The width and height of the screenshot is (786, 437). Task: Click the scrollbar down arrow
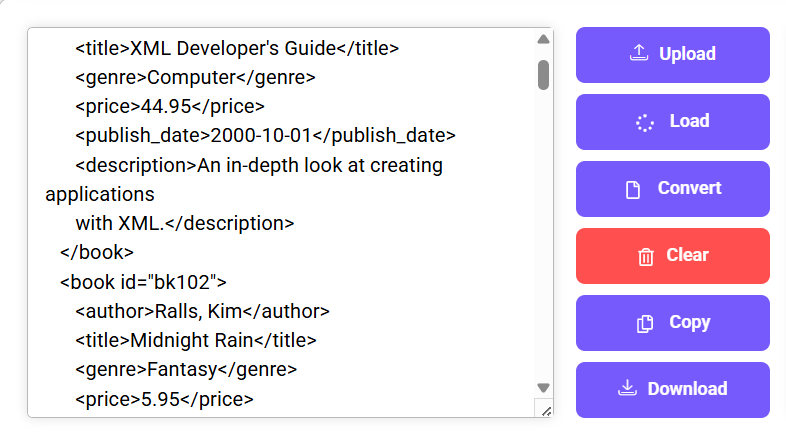[x=543, y=387]
